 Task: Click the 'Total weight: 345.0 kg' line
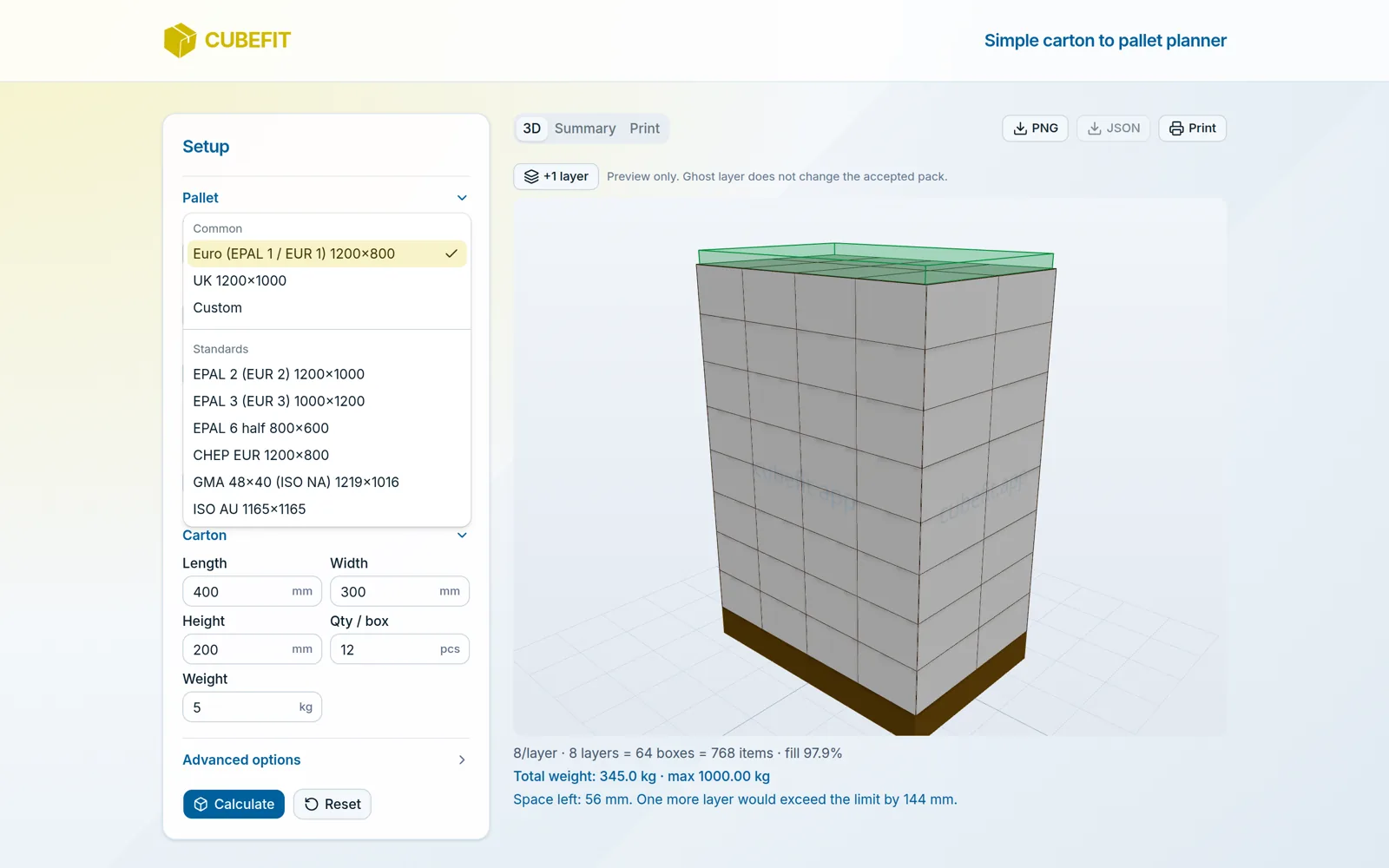pos(642,776)
